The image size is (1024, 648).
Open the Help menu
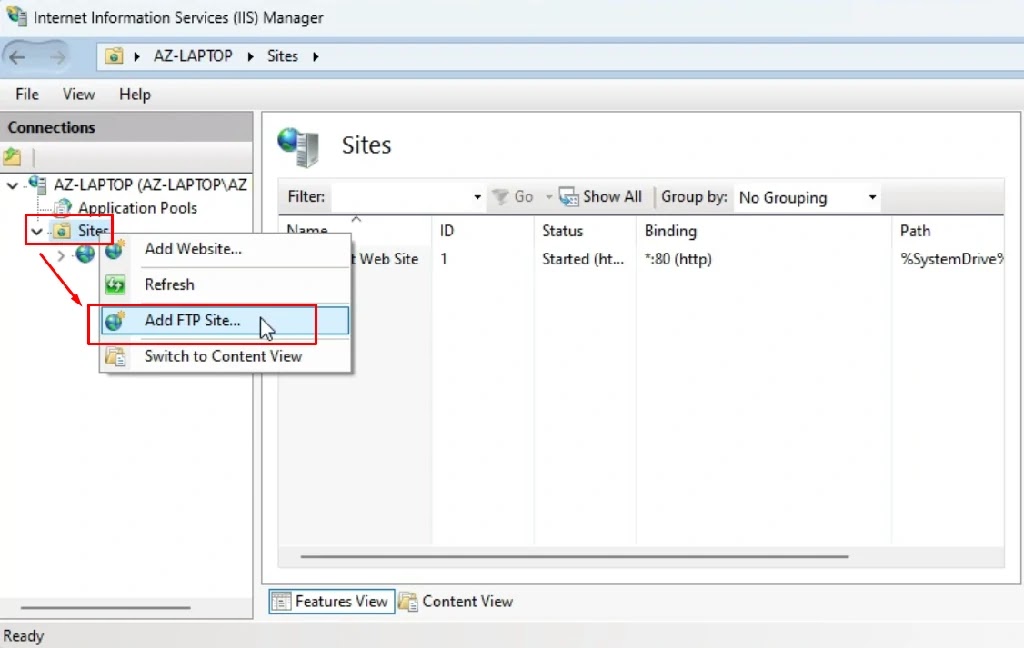pyautogui.click(x=135, y=95)
